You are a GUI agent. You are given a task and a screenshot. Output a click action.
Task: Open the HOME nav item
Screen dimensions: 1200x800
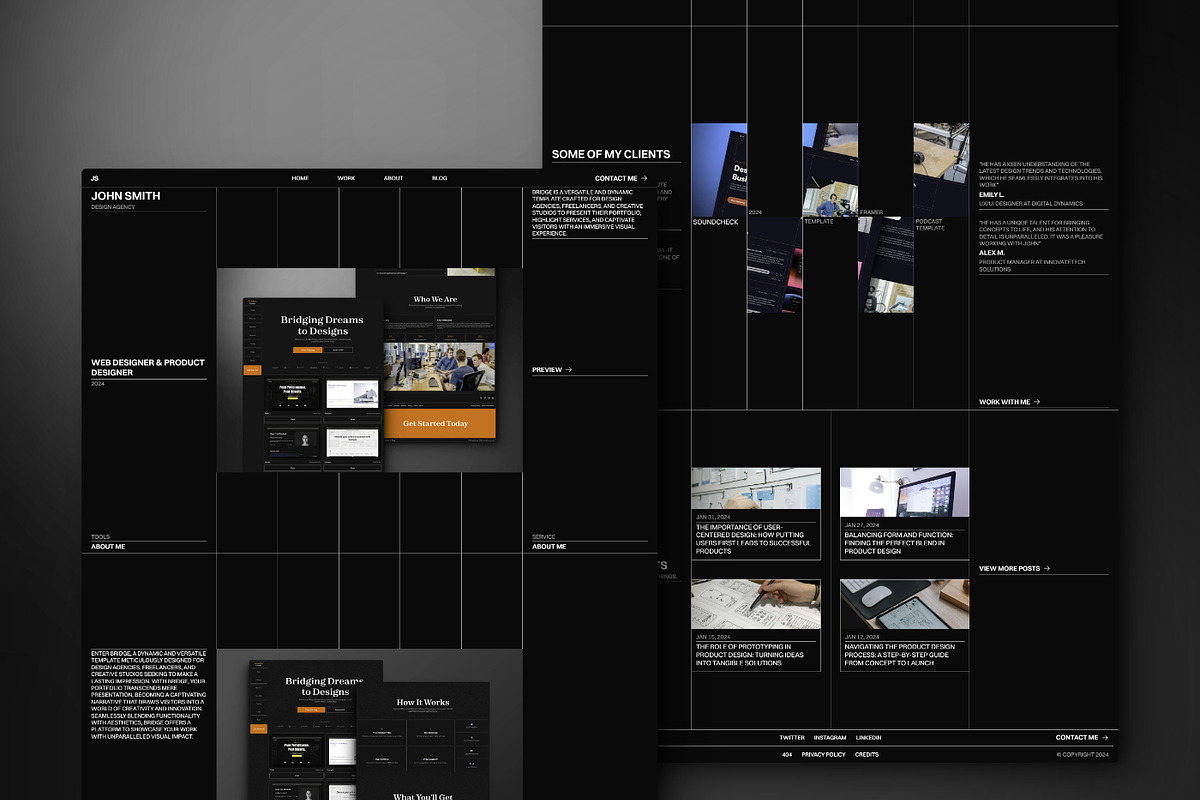300,178
